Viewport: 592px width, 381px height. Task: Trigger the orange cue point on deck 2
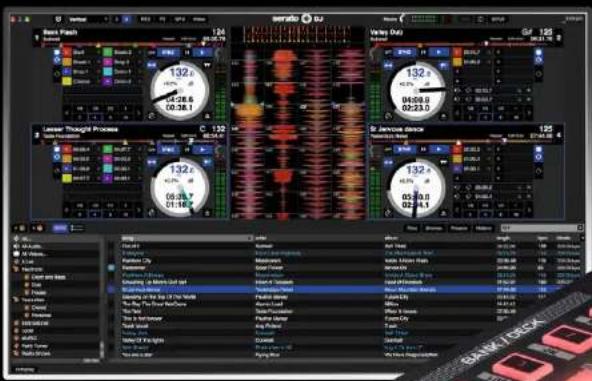pos(457,62)
